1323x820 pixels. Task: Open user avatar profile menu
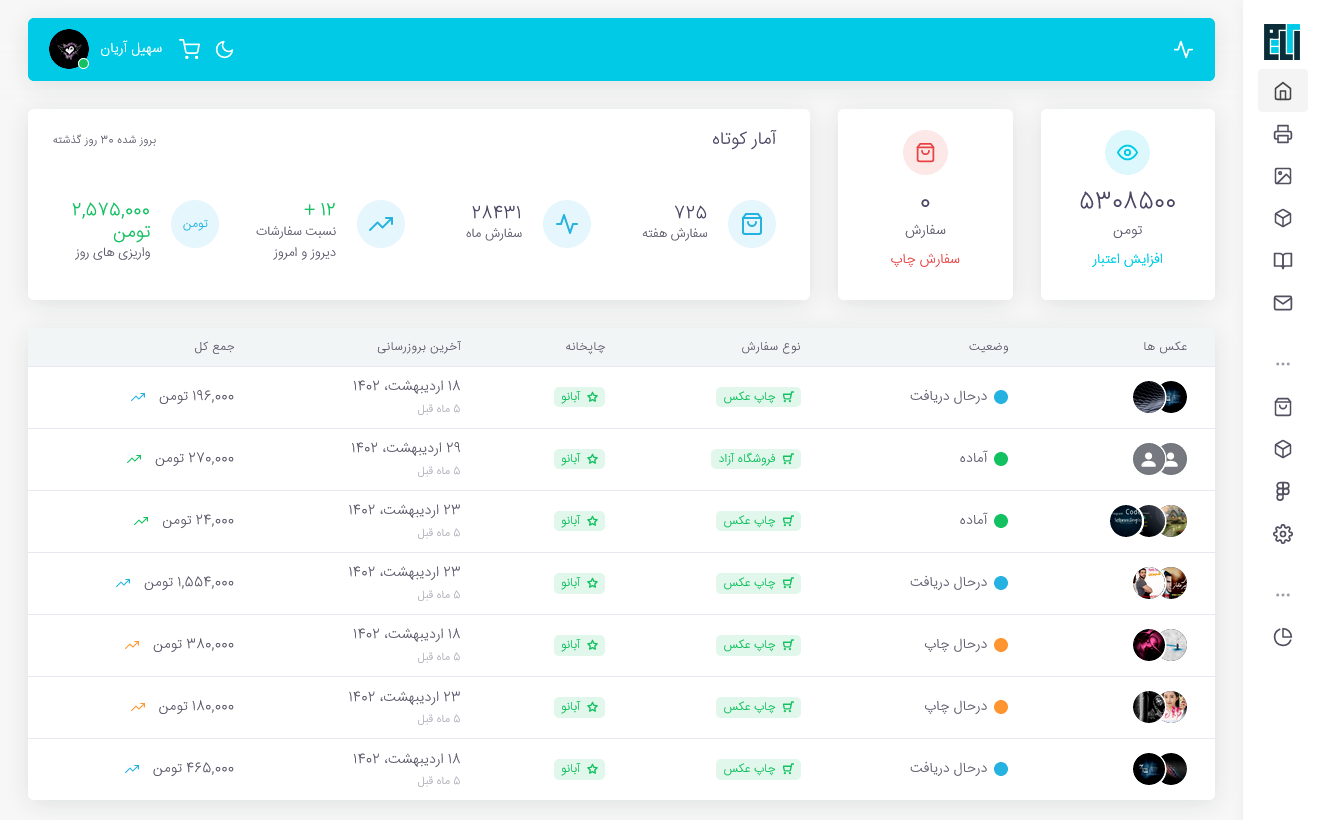(x=69, y=49)
